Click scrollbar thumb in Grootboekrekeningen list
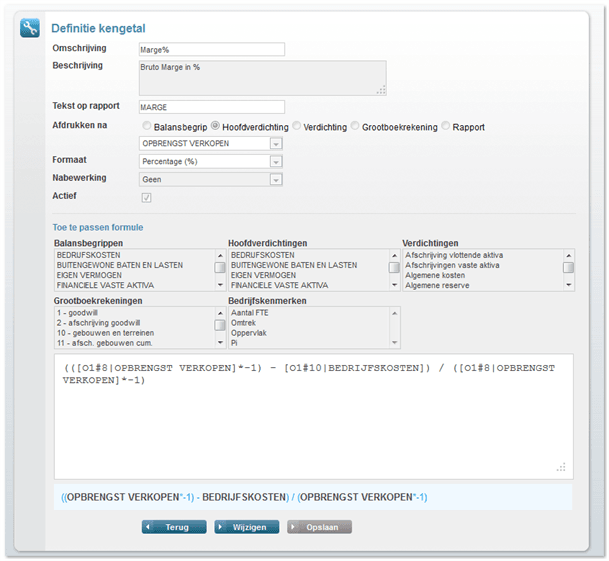Viewport: 609px width, 561px height. (220, 325)
